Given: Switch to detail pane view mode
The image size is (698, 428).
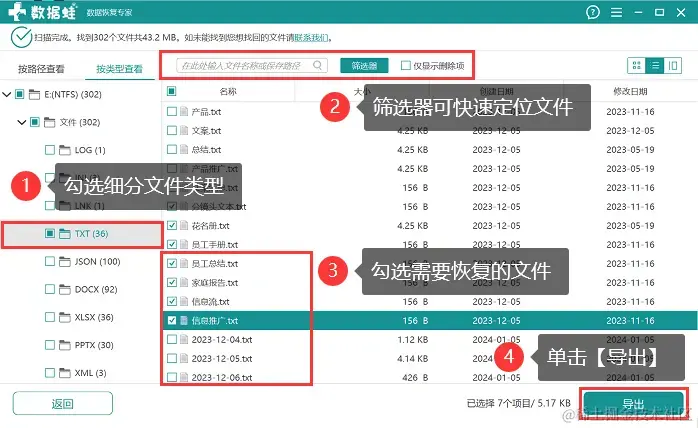Looking at the screenshot, I should pos(673,65).
